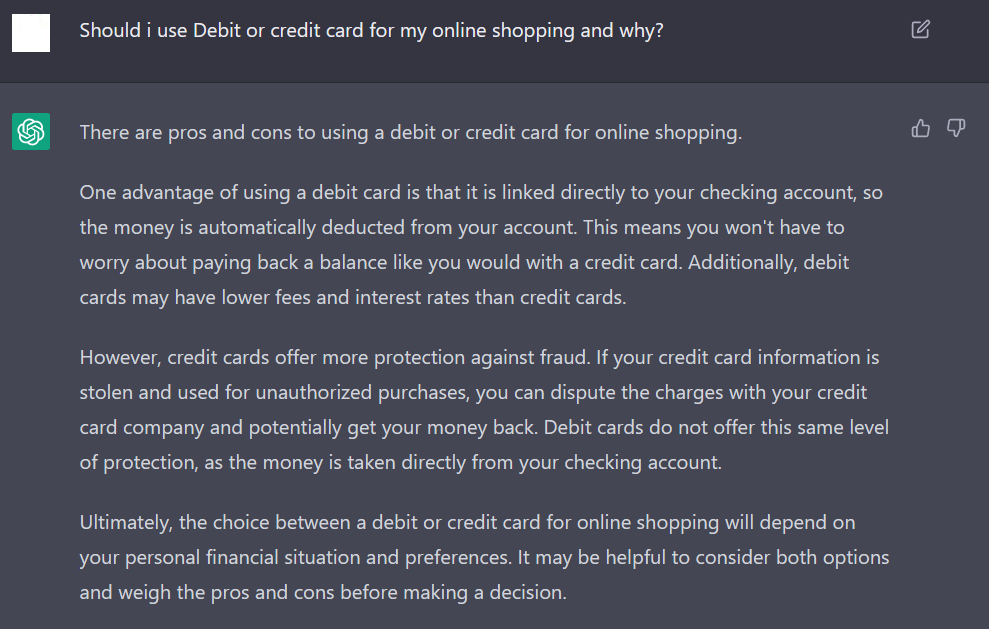
Task: Click the line beginning 'One advantage of using'
Action: [x=481, y=192]
